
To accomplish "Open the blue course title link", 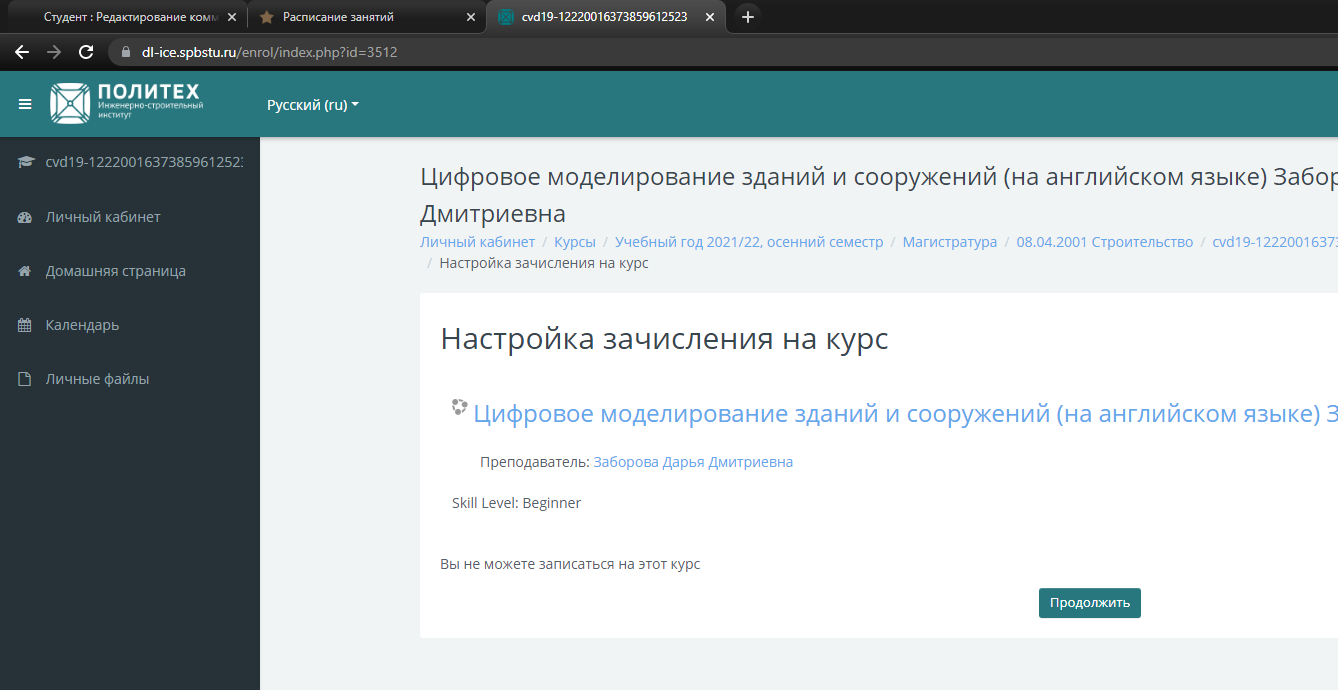I will 905,413.
